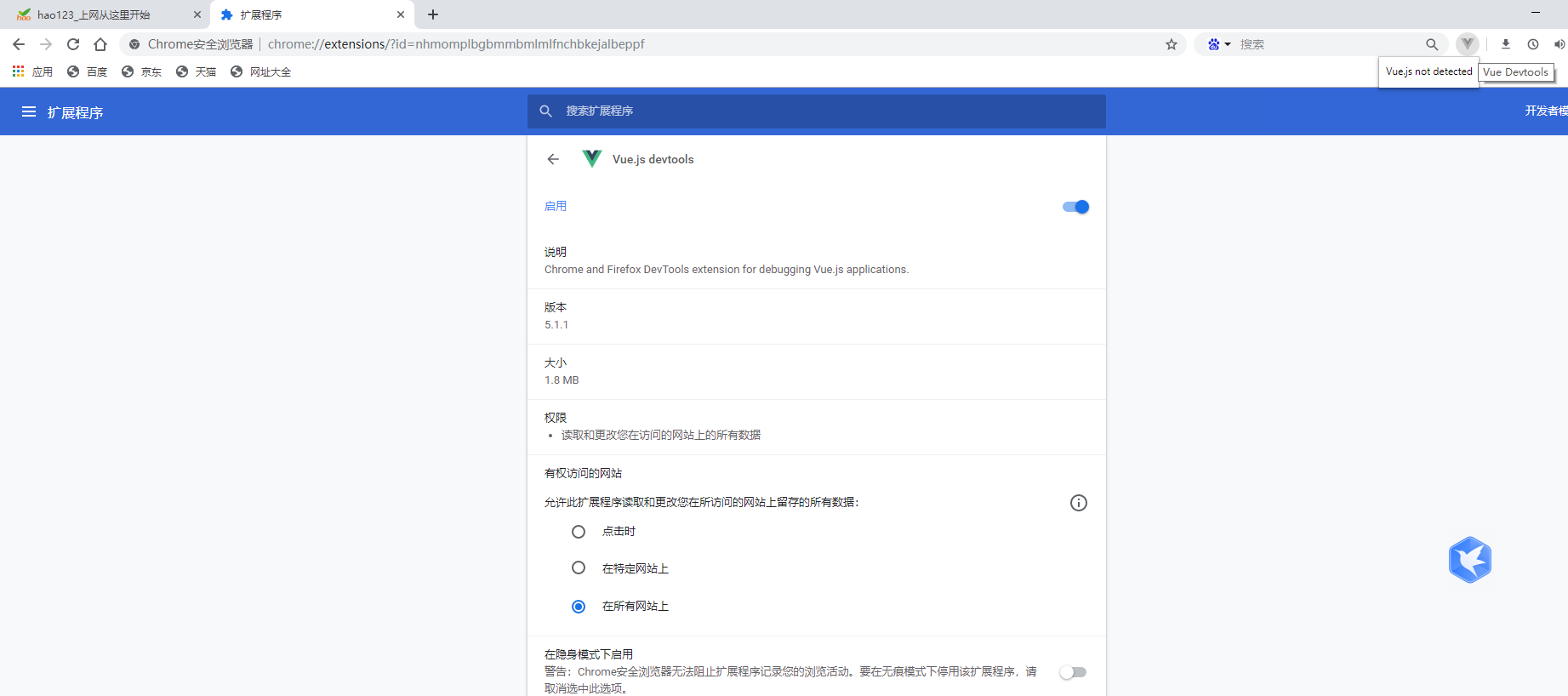Click the Vue.js devtools title text
Viewport: 1568px width, 696px height.
[x=653, y=159]
